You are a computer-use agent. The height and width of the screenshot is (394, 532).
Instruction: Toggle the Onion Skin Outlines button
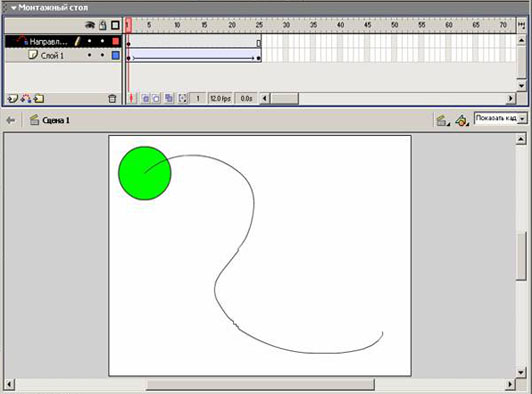click(x=156, y=99)
